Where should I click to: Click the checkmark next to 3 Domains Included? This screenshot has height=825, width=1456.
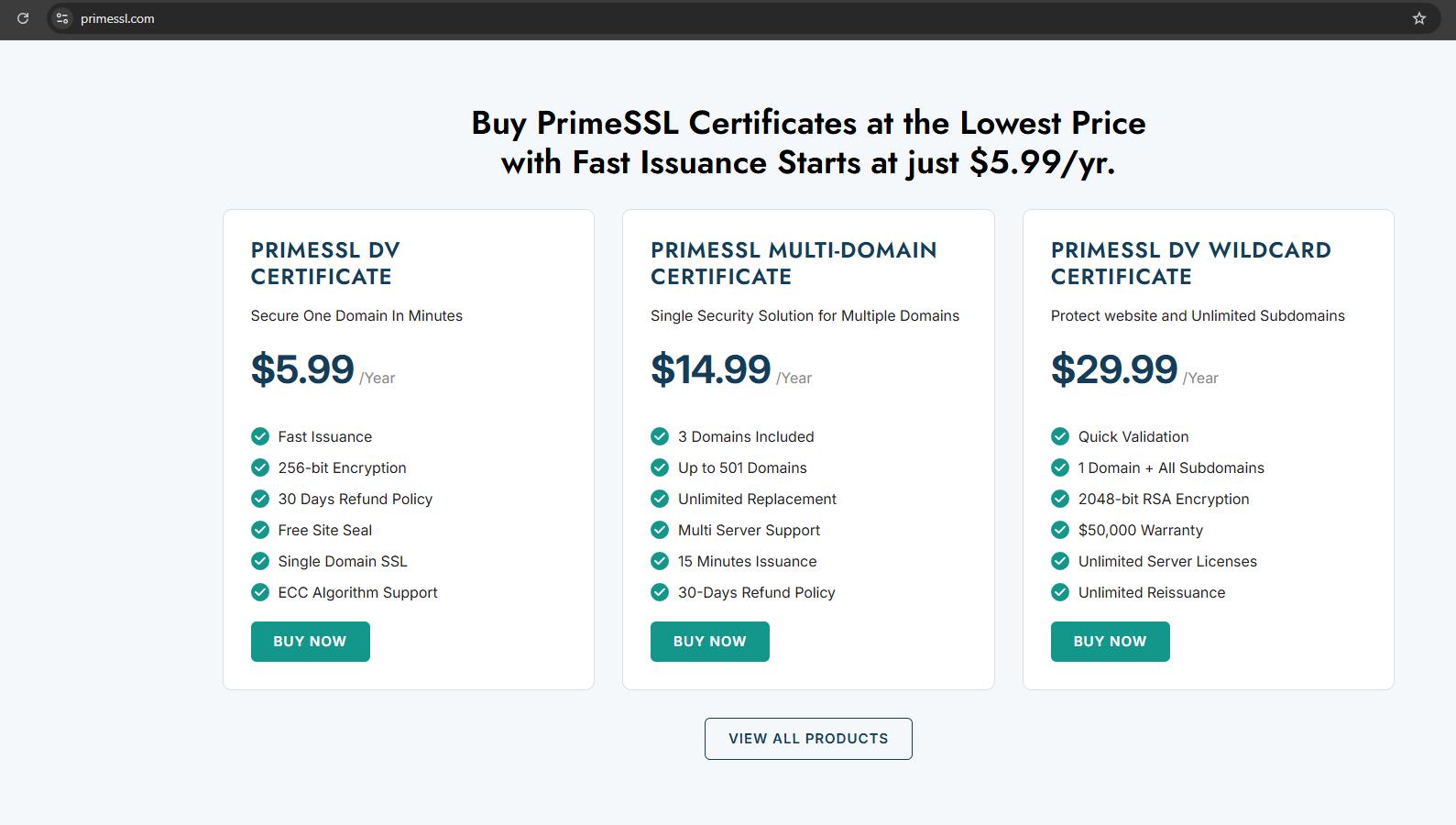660,436
